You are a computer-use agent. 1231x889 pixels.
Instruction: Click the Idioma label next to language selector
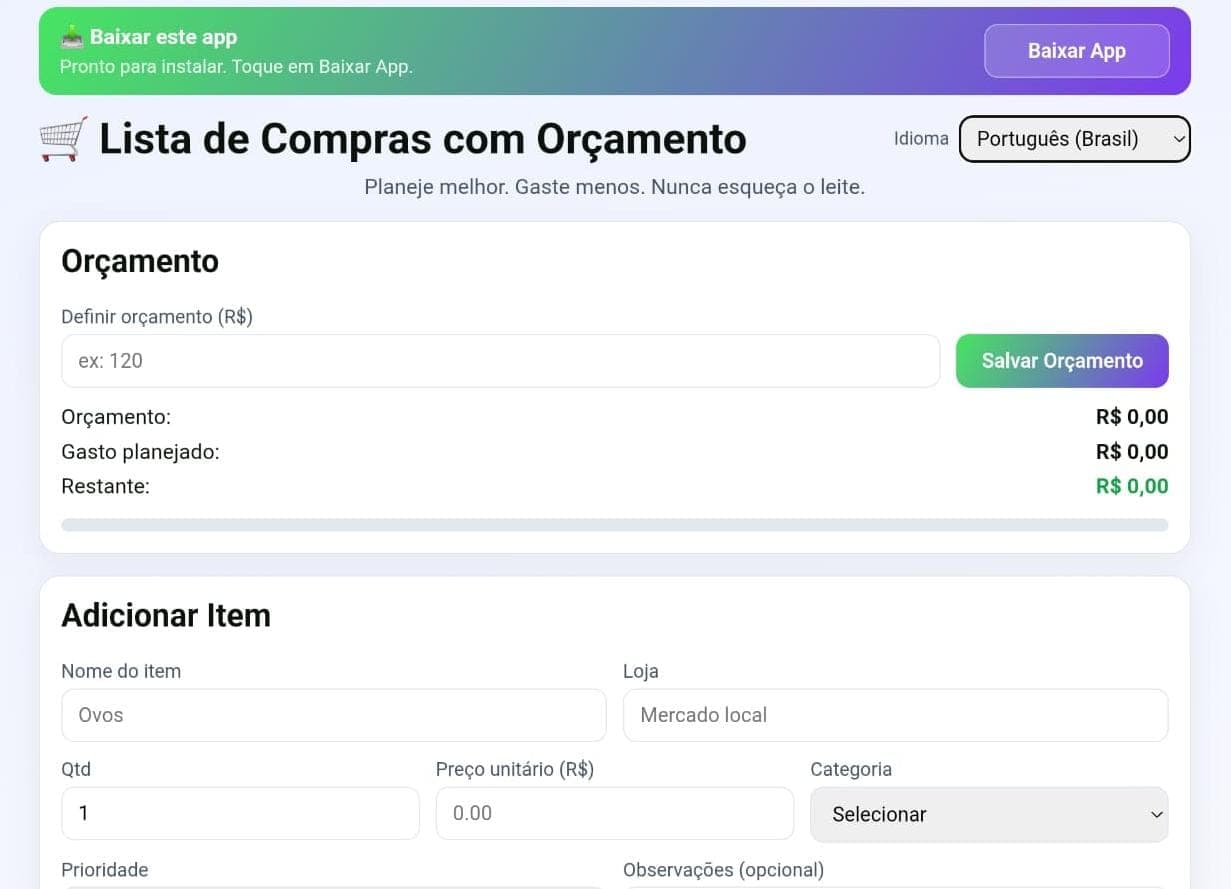920,139
